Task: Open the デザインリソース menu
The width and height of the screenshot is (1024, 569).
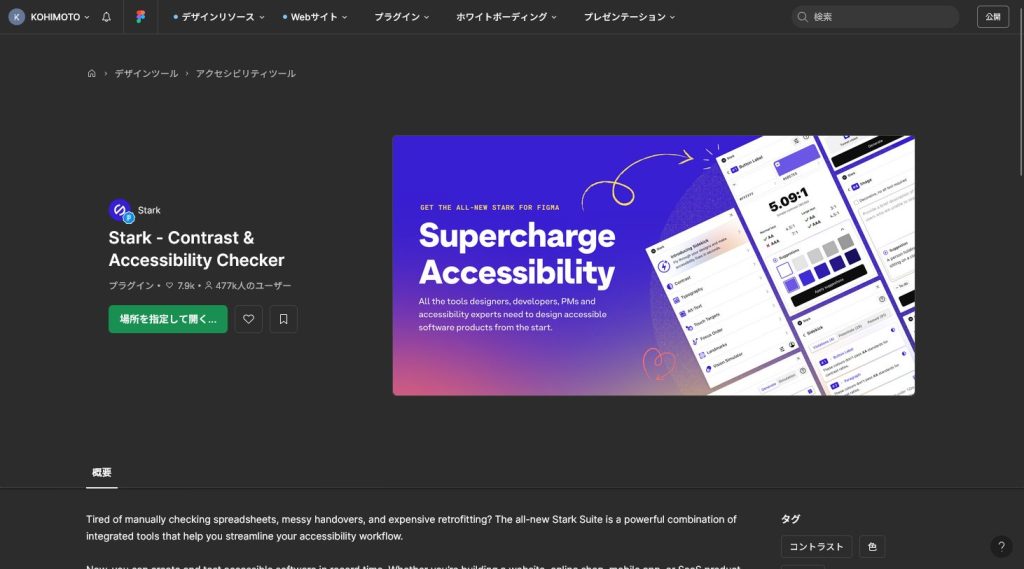Action: point(219,17)
